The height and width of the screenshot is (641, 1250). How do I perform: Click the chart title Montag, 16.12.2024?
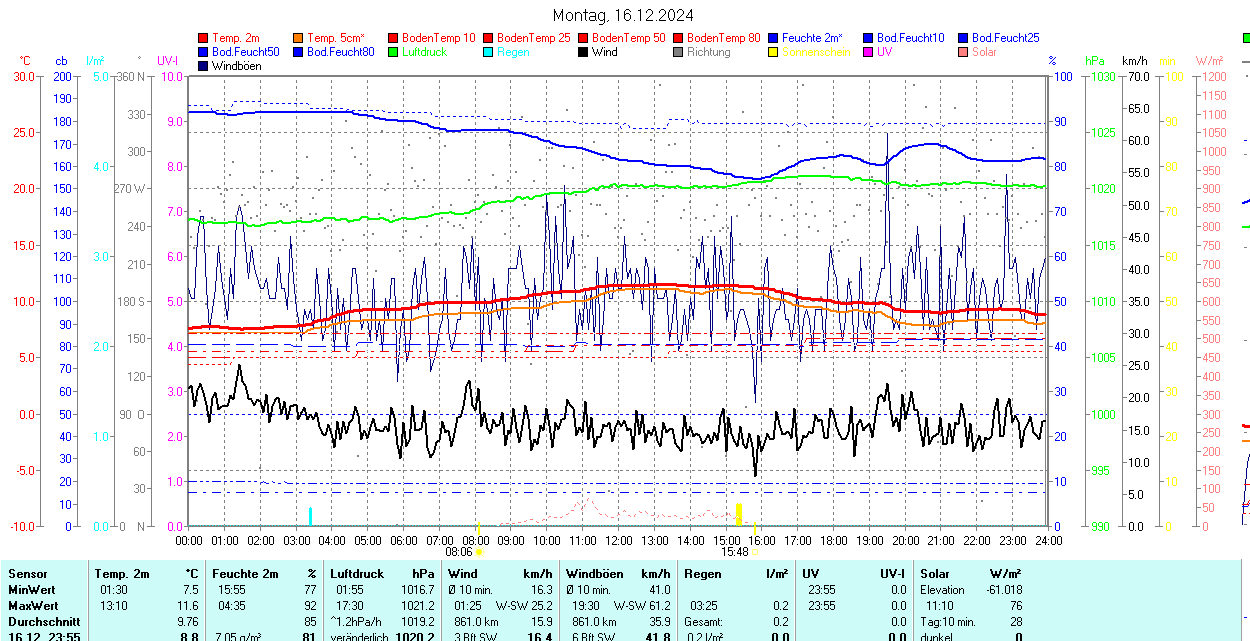pyautogui.click(x=624, y=15)
